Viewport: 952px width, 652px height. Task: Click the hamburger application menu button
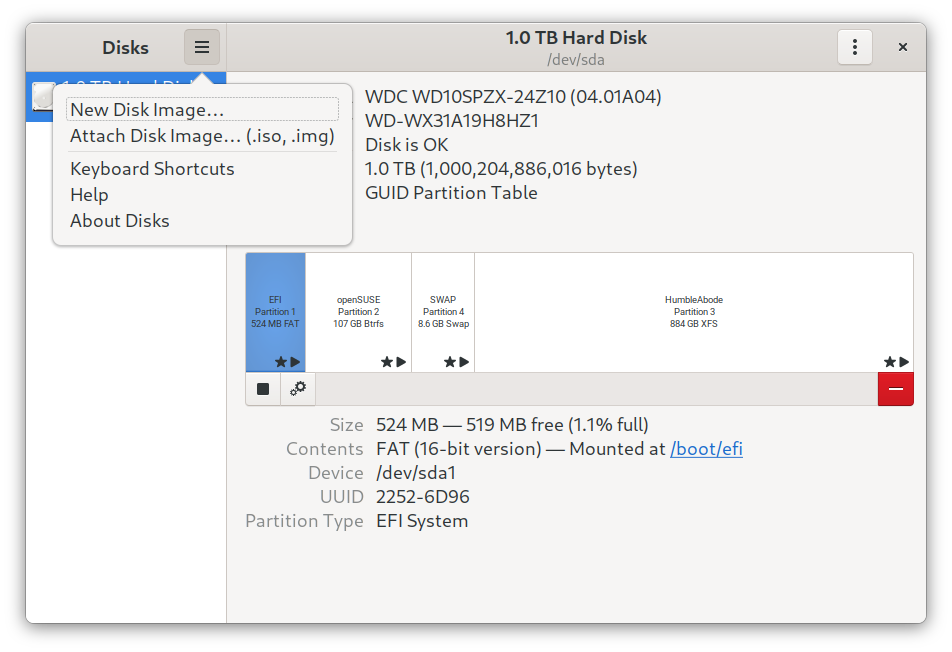202,47
